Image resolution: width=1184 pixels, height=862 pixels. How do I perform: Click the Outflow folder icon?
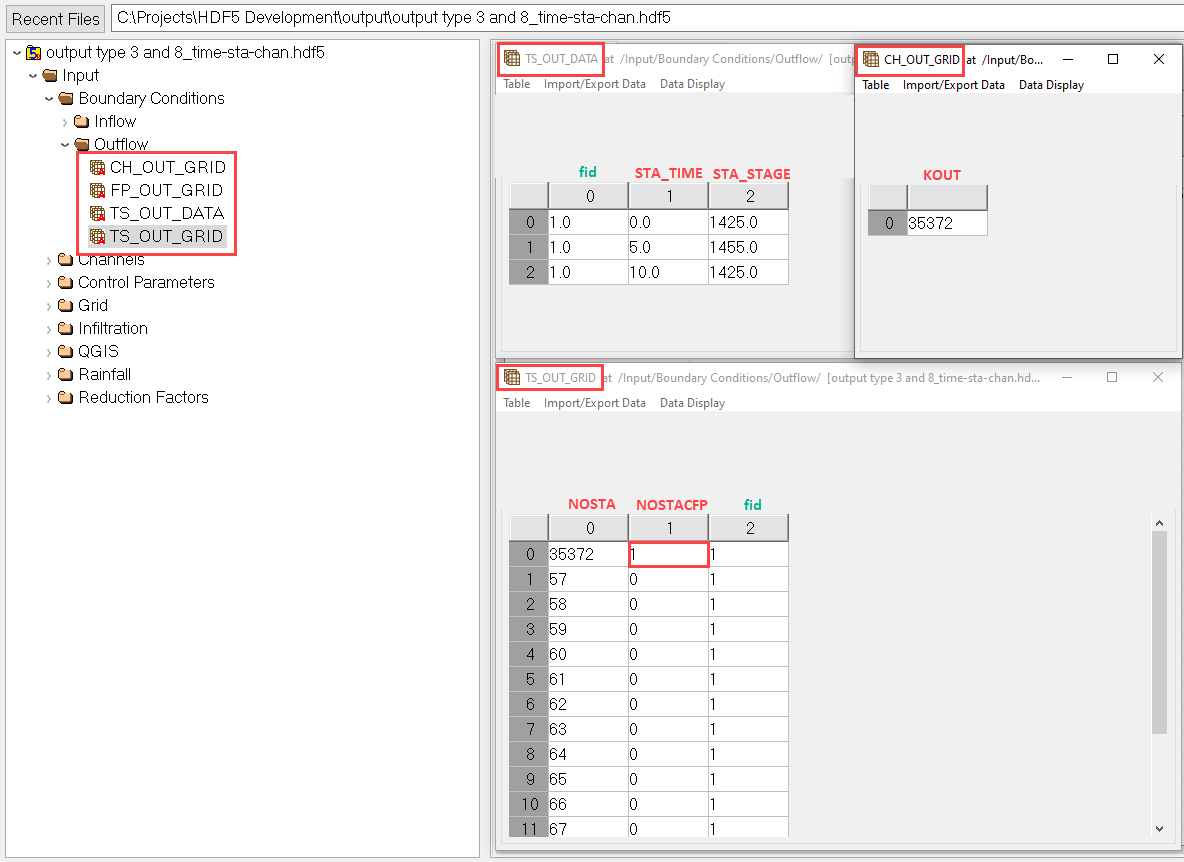click(x=81, y=144)
